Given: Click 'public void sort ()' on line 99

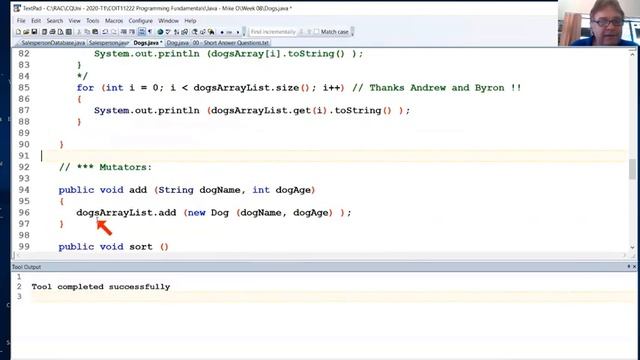Looking at the screenshot, I should click(x=113, y=247).
